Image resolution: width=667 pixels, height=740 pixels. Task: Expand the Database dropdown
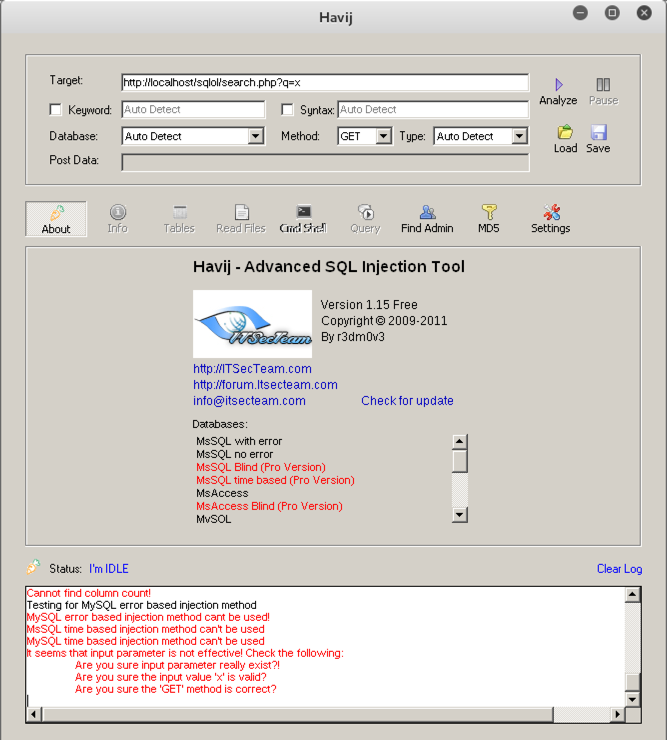(x=255, y=136)
